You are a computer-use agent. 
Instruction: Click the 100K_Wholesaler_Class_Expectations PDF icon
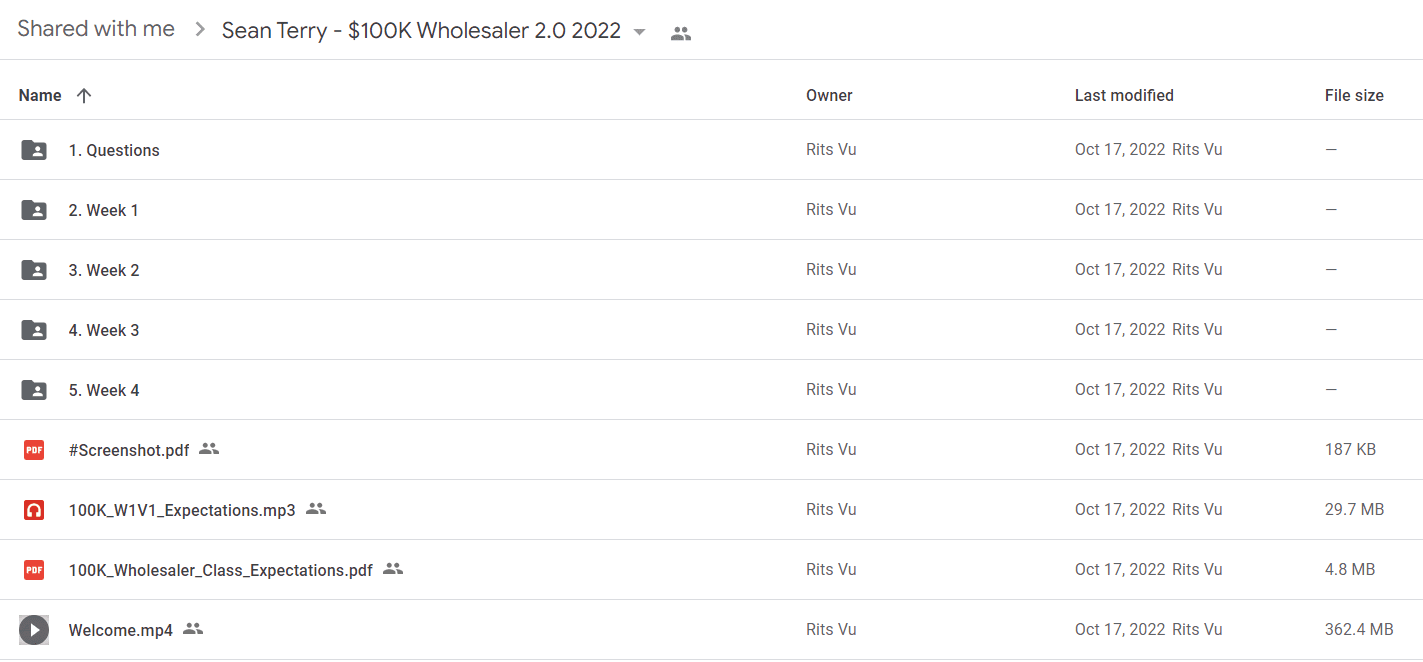coord(34,570)
